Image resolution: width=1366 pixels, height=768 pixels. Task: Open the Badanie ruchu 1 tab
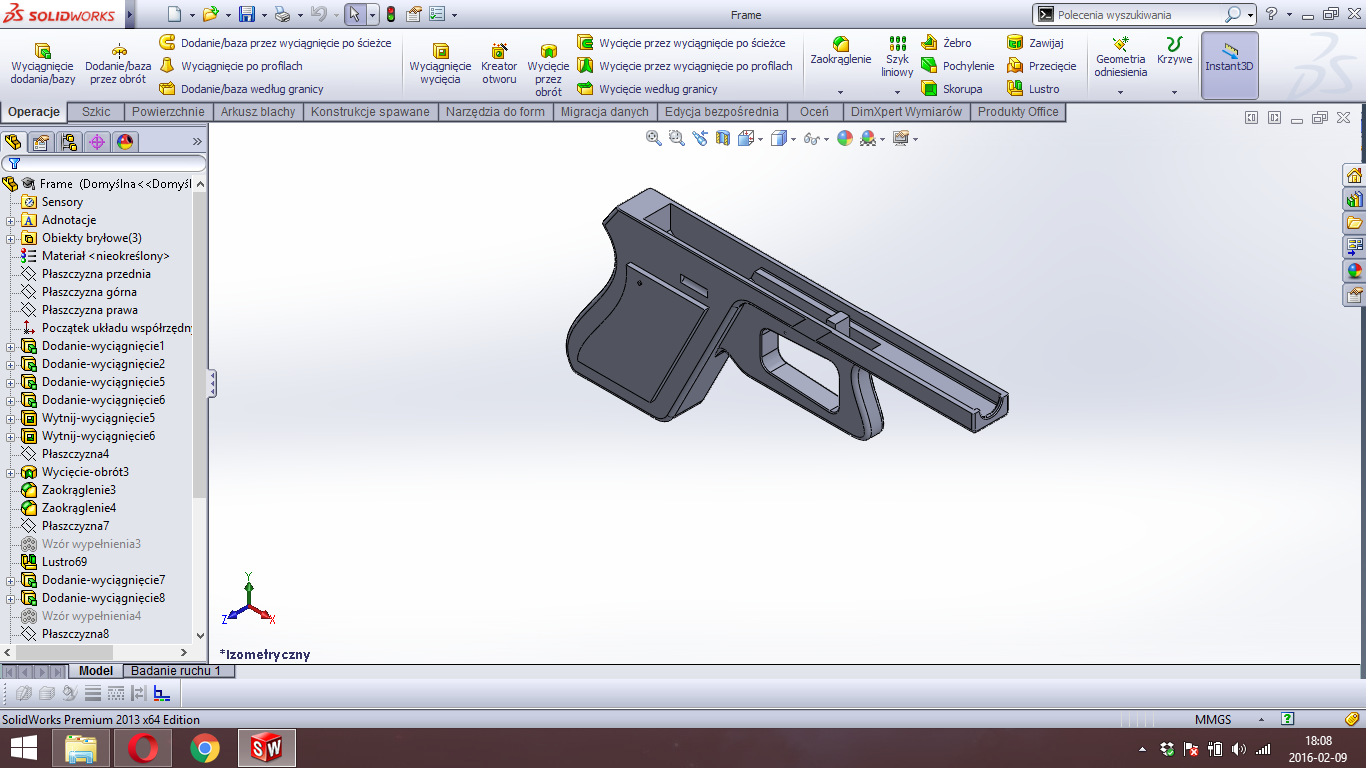coord(177,671)
